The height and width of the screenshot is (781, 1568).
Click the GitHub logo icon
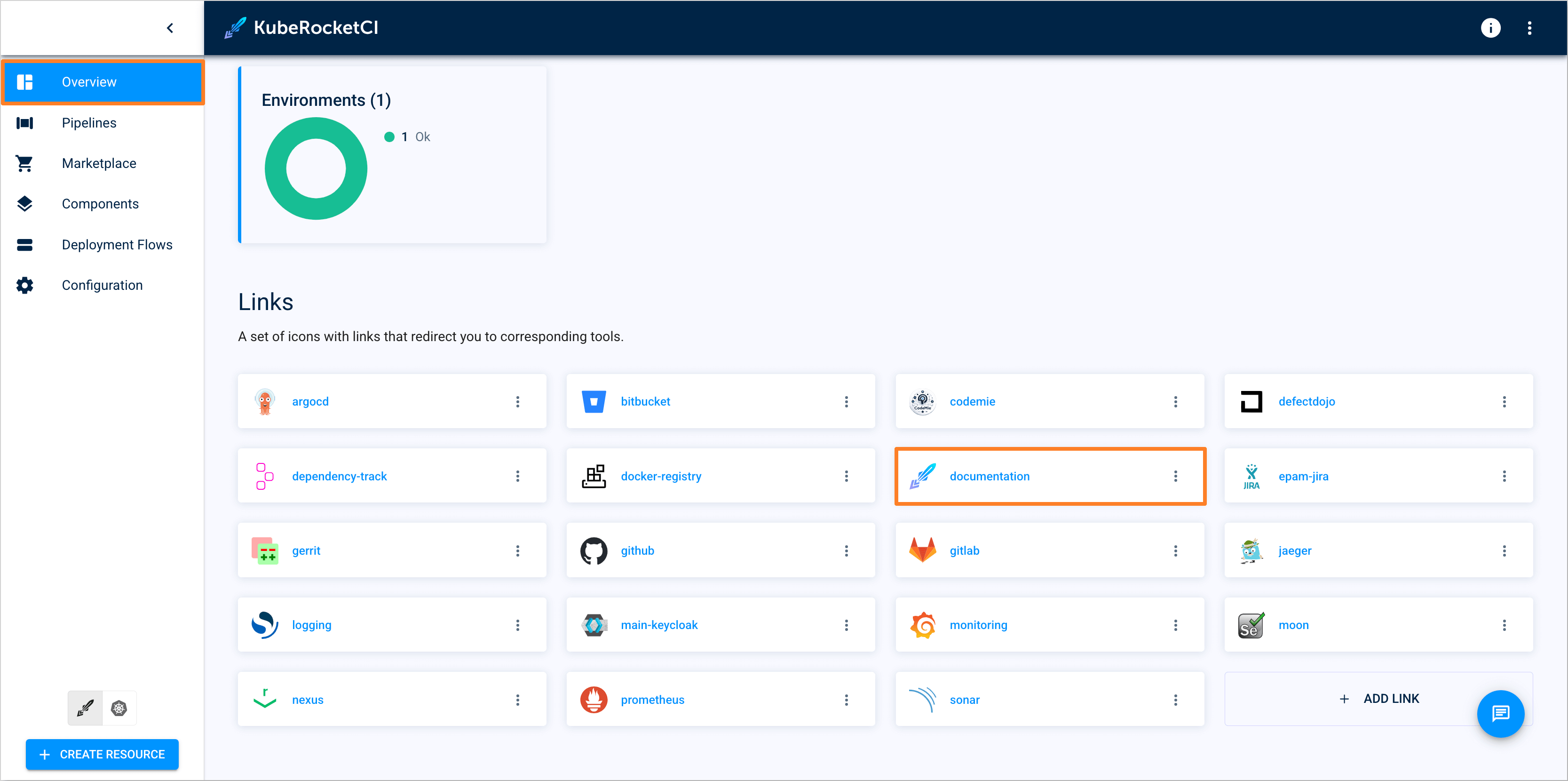pyautogui.click(x=594, y=550)
